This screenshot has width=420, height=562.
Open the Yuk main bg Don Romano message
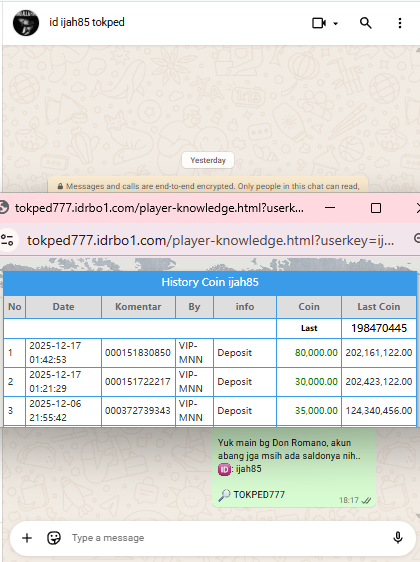294,467
